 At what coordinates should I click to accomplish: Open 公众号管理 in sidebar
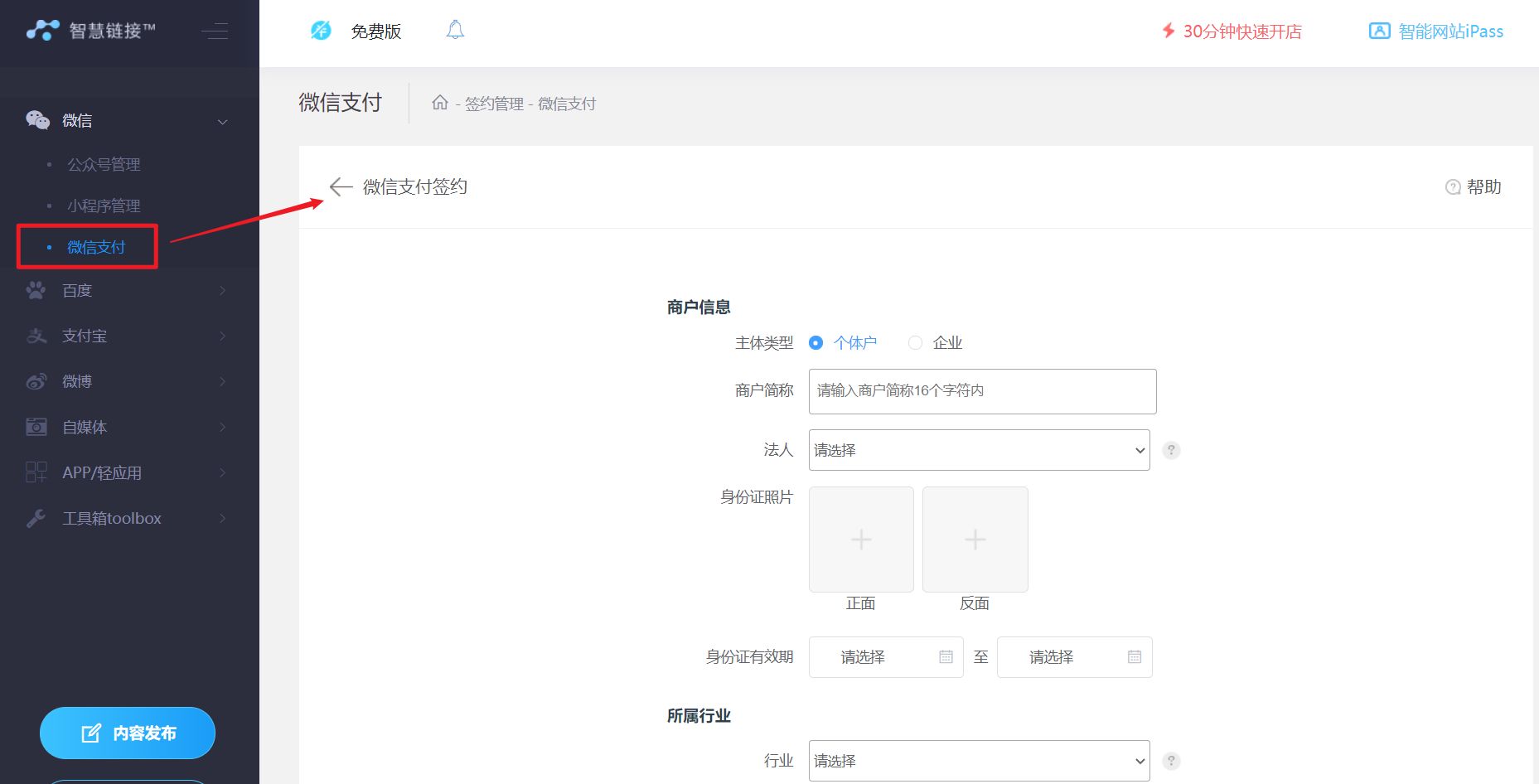coord(104,164)
